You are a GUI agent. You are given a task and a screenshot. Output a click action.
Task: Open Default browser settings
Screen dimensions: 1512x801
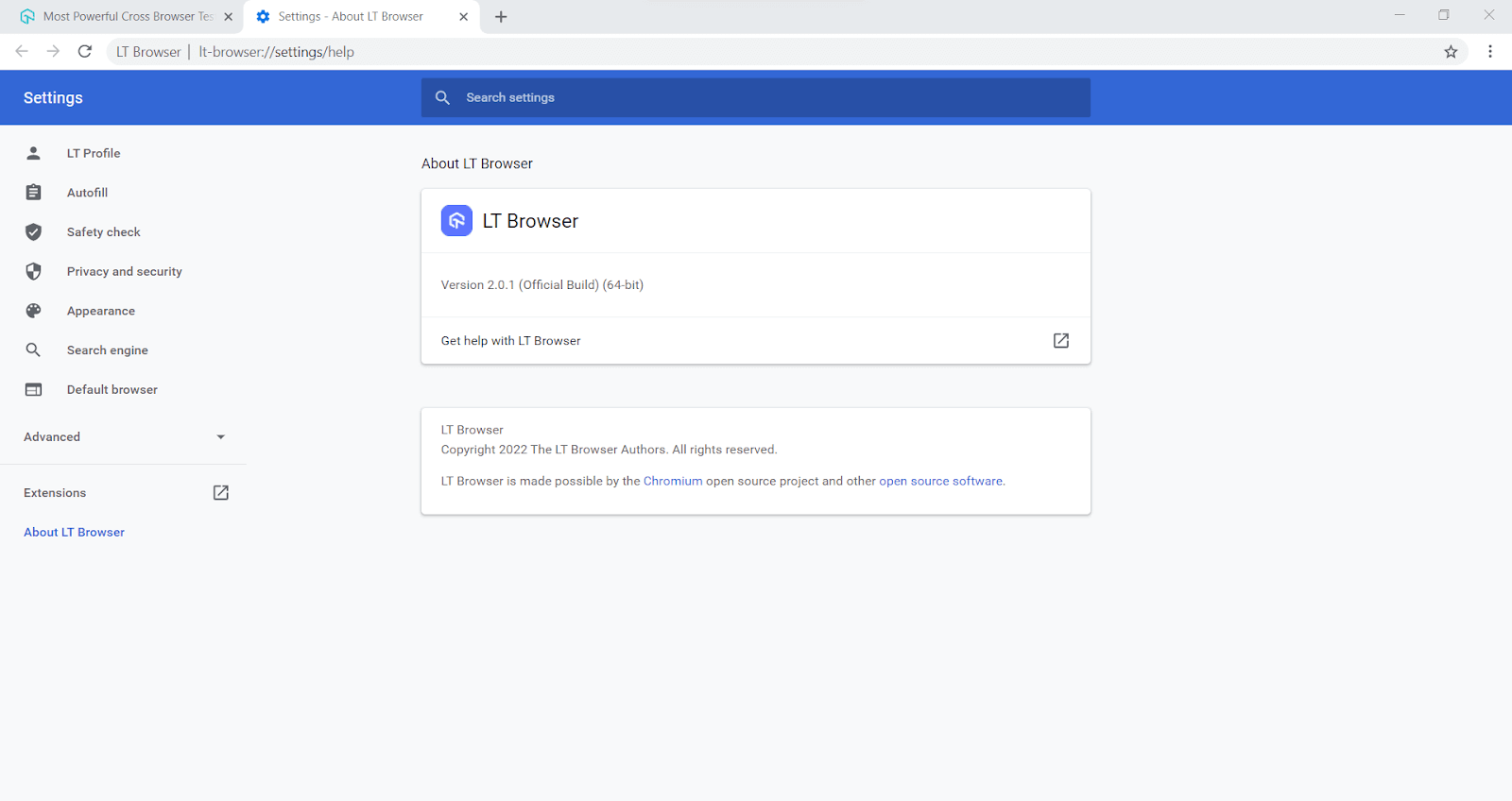coord(112,390)
